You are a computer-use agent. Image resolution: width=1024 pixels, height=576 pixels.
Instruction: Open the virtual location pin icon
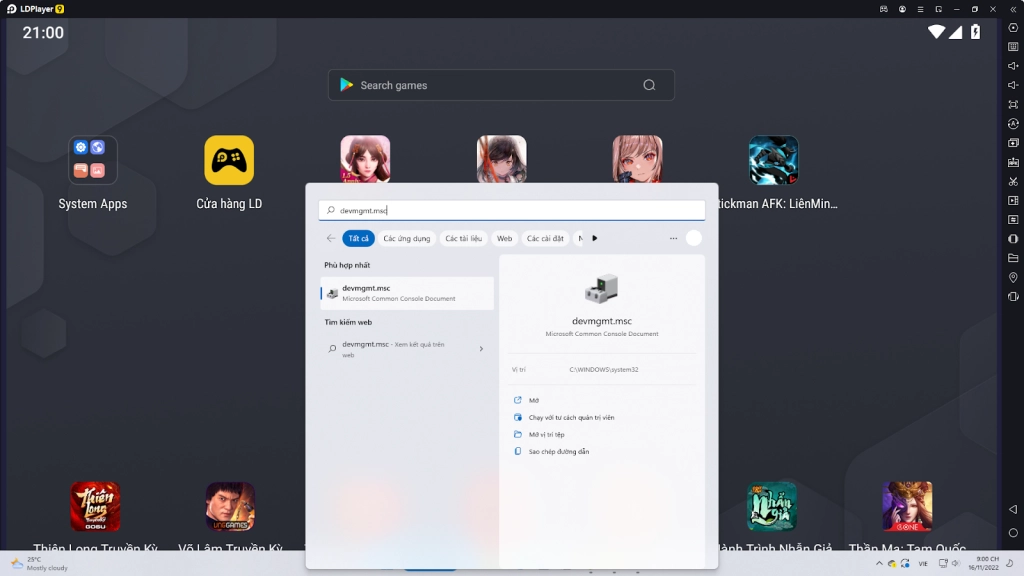[1013, 278]
